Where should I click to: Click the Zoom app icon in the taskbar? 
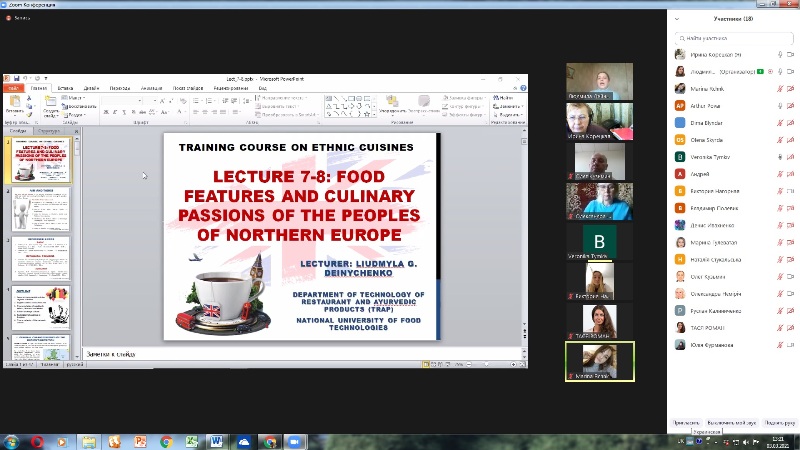pos(294,442)
